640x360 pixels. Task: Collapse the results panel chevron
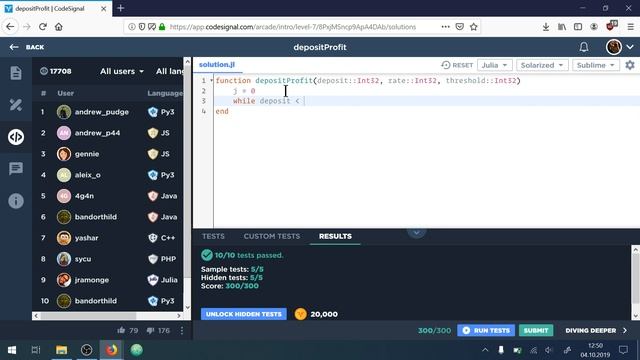coord(416,232)
